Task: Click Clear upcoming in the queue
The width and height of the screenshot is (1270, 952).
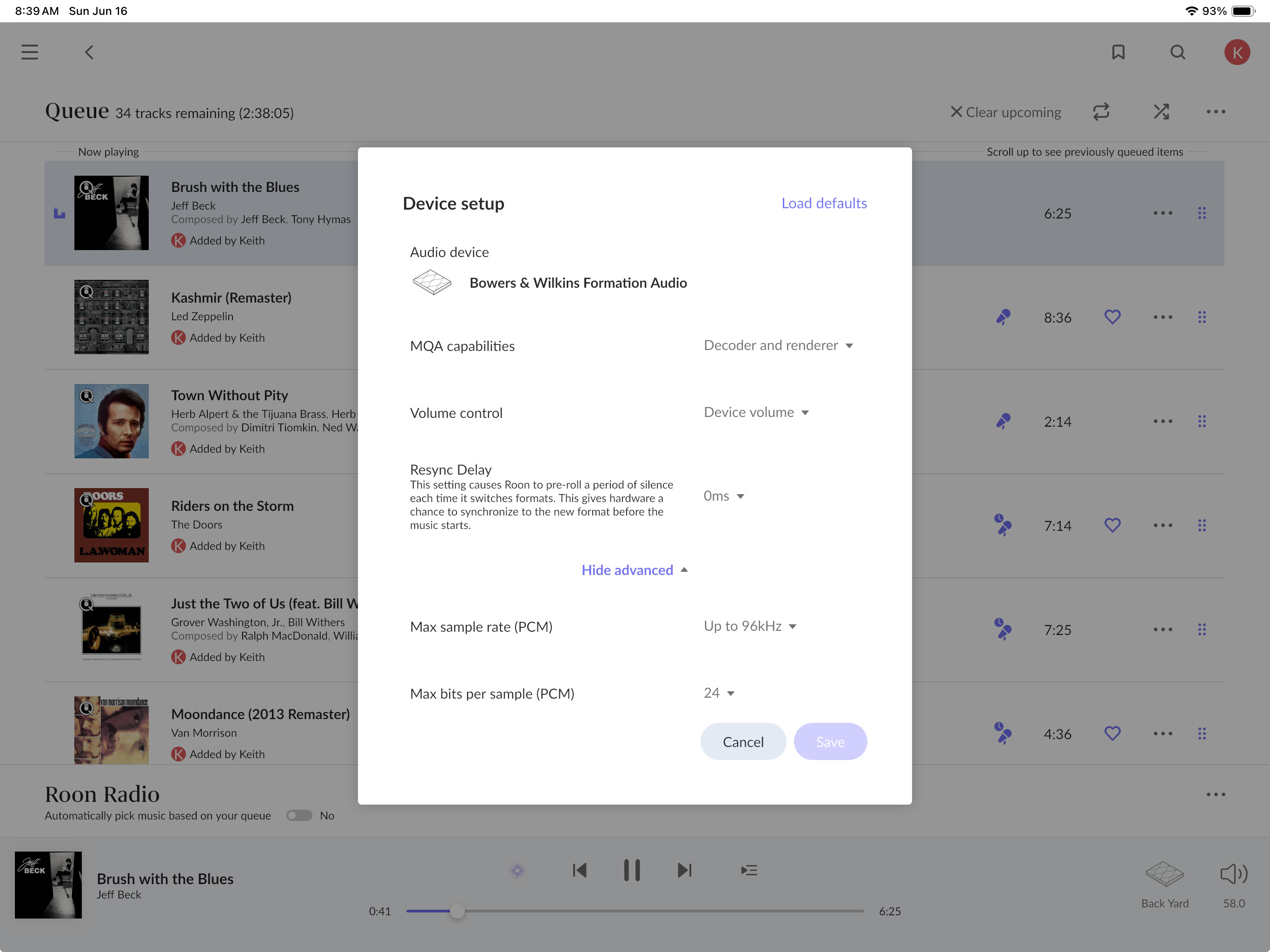Action: point(1005,112)
